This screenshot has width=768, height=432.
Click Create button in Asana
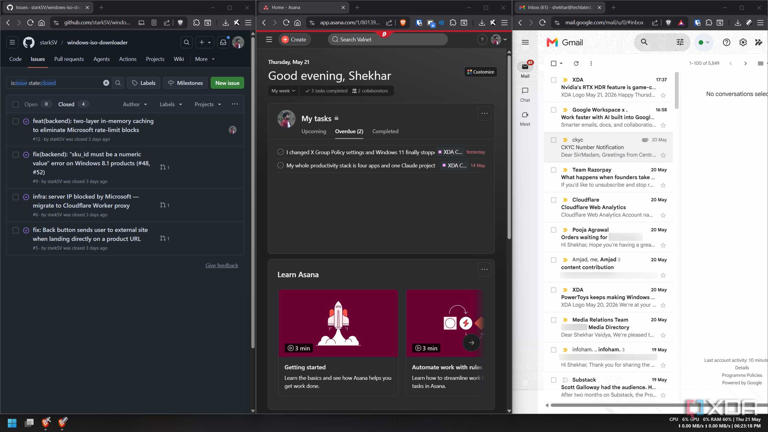pos(294,39)
